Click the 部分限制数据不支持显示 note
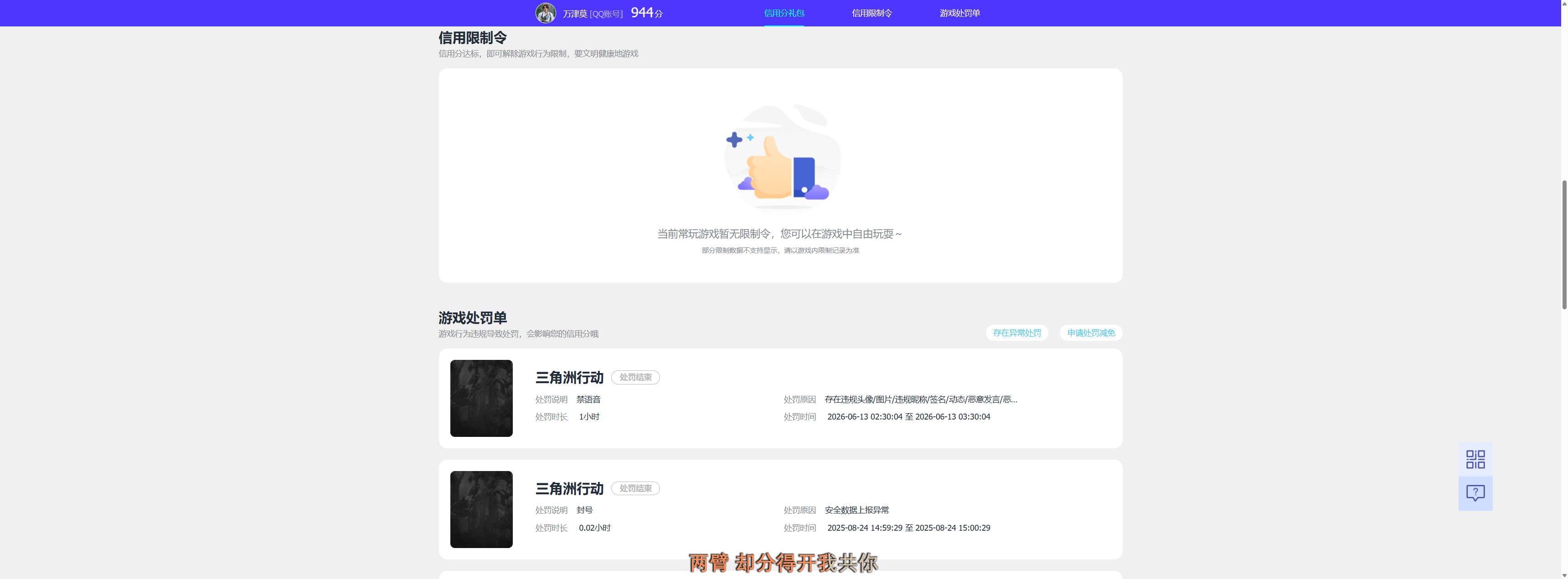The image size is (1568, 579). click(780, 251)
